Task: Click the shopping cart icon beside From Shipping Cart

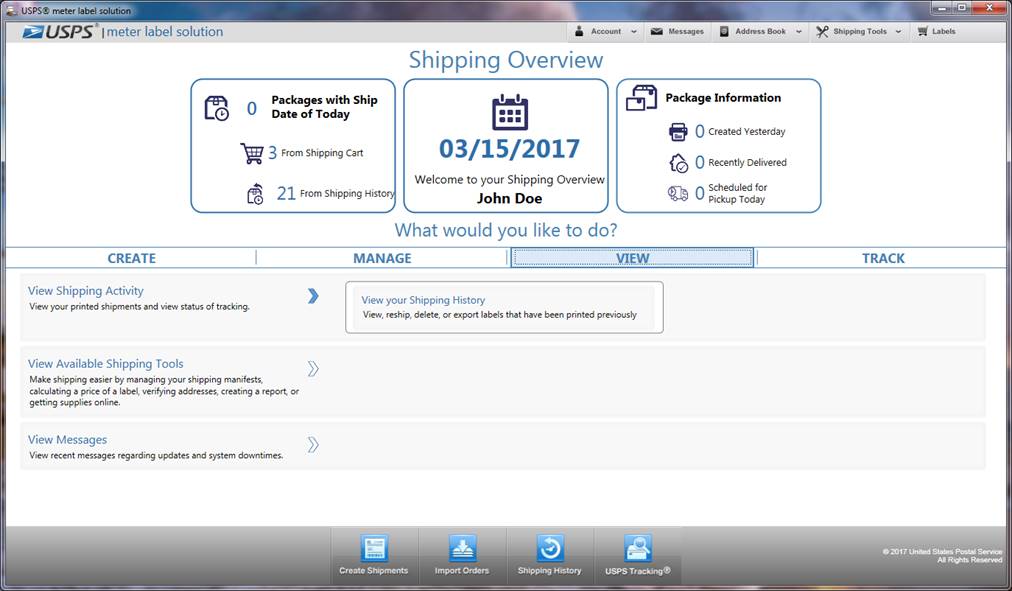Action: [252, 154]
